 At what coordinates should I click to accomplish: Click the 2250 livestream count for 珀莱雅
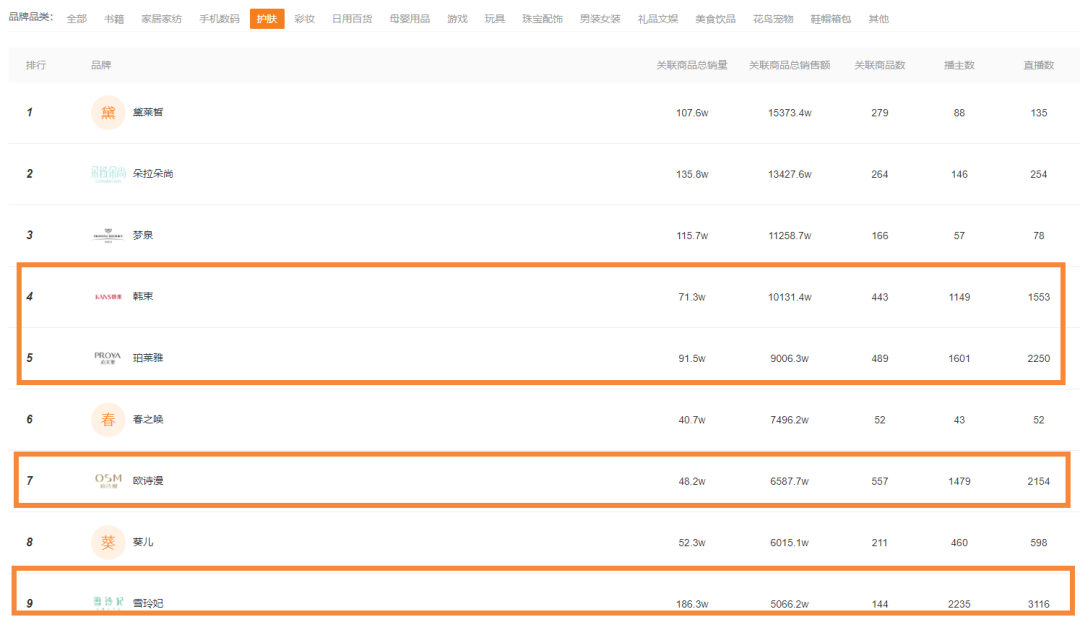pyautogui.click(x=1039, y=358)
